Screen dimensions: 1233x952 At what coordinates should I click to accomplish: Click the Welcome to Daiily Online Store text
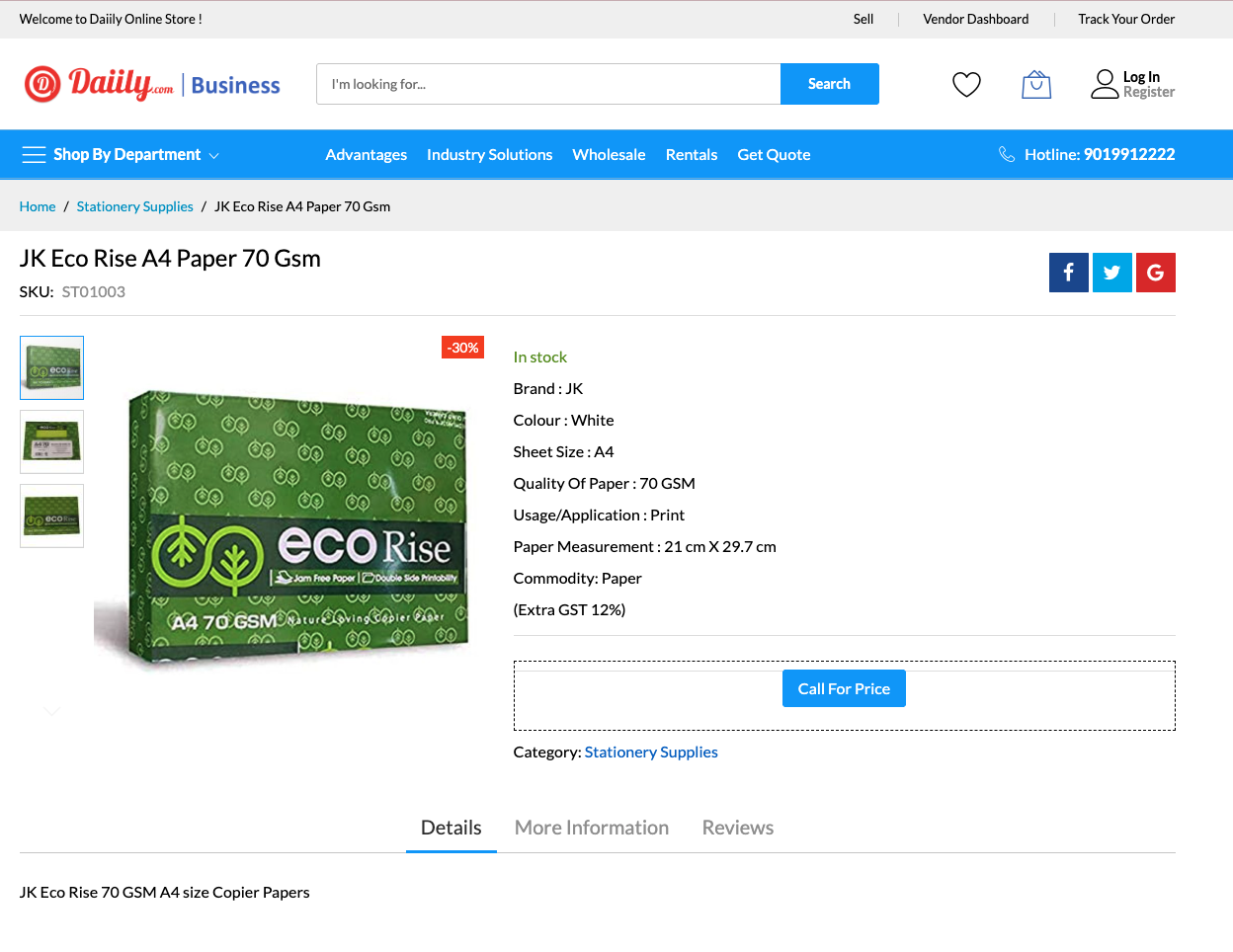[x=111, y=19]
